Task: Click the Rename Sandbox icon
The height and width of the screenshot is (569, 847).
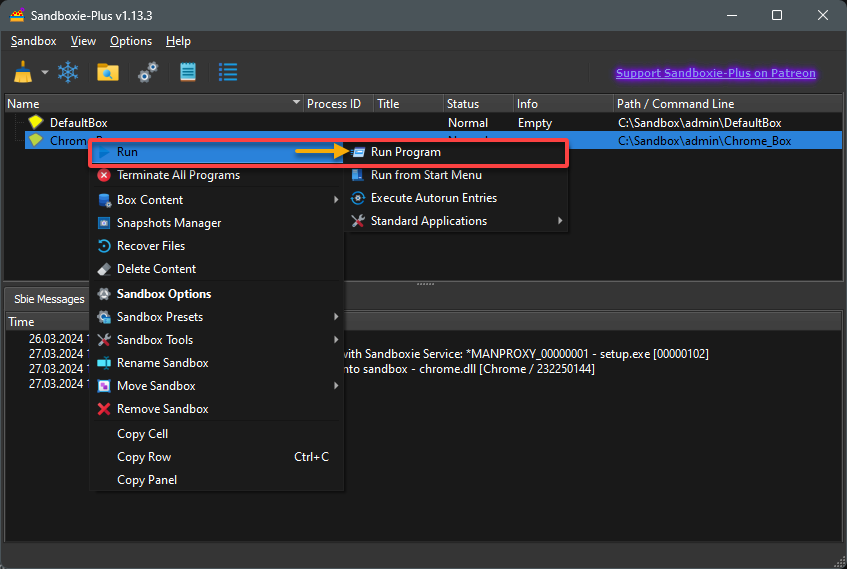Action: click(104, 363)
